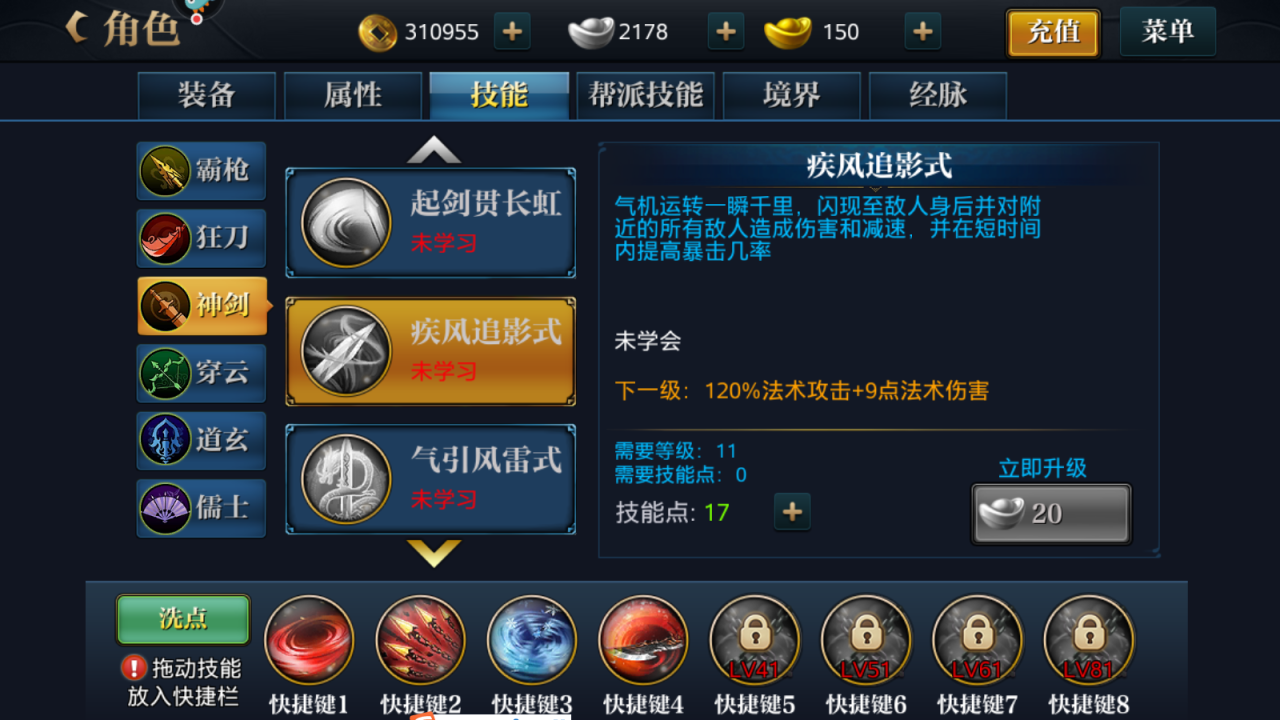This screenshot has height=720, width=1280.
Task: Switch to the 帮派技能 tab
Action: coord(645,95)
